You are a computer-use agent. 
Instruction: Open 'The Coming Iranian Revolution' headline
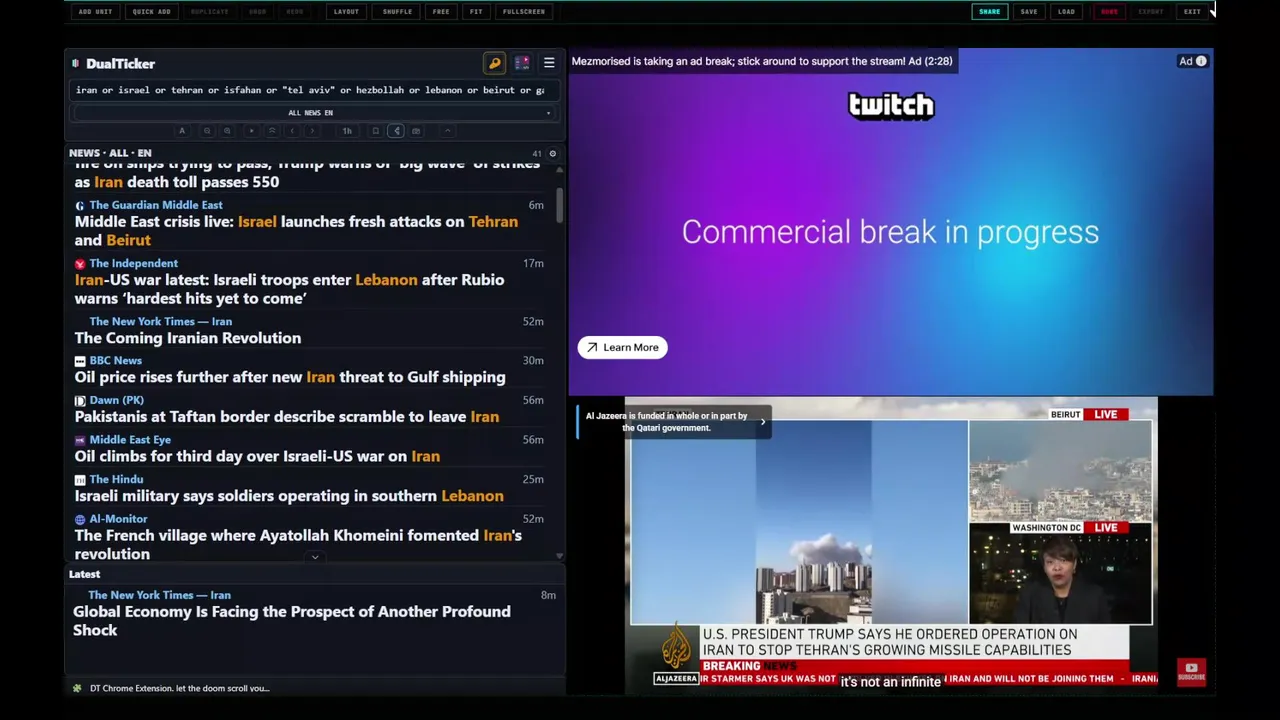(188, 338)
